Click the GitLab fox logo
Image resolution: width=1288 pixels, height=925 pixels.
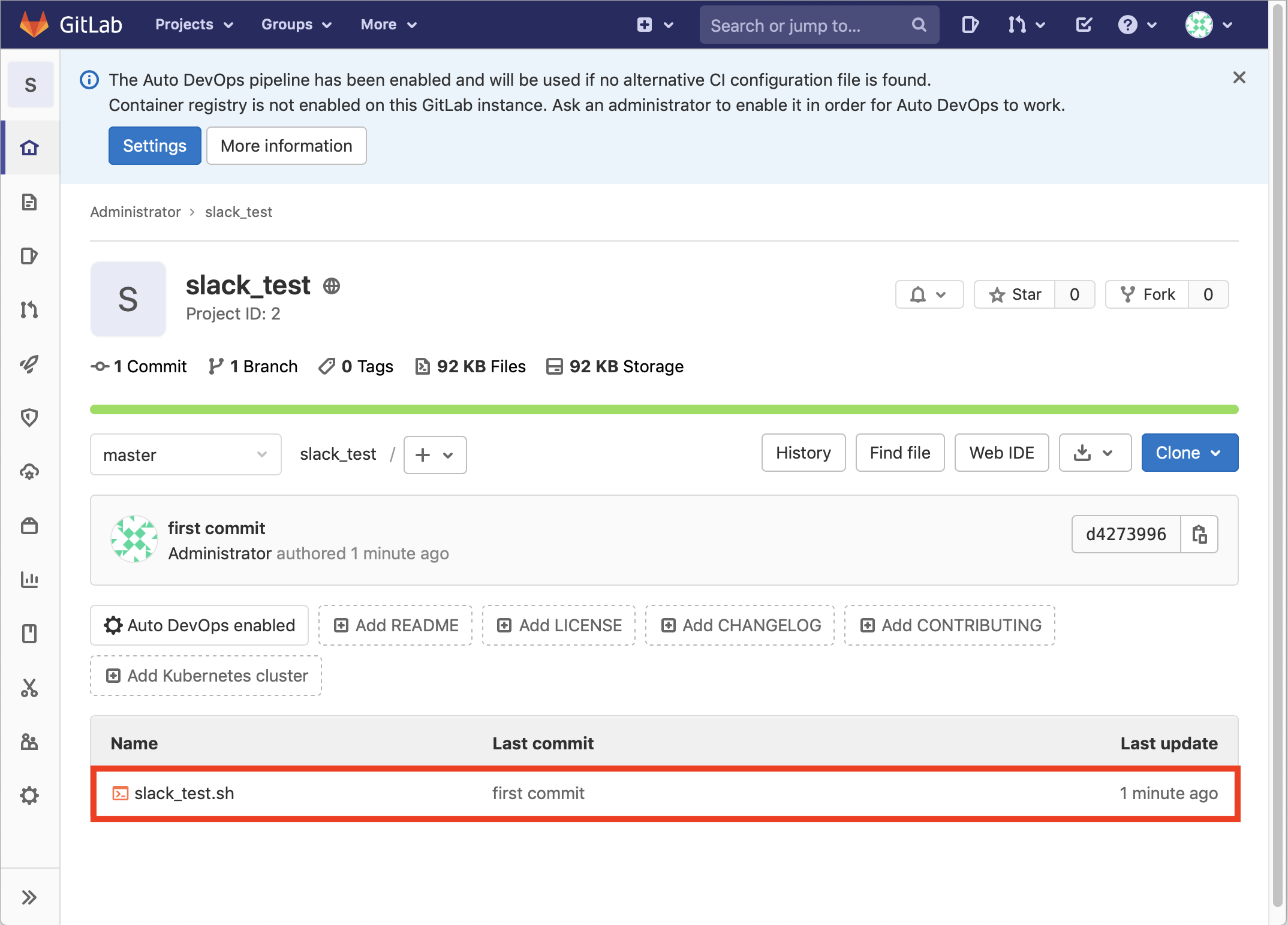click(x=34, y=24)
